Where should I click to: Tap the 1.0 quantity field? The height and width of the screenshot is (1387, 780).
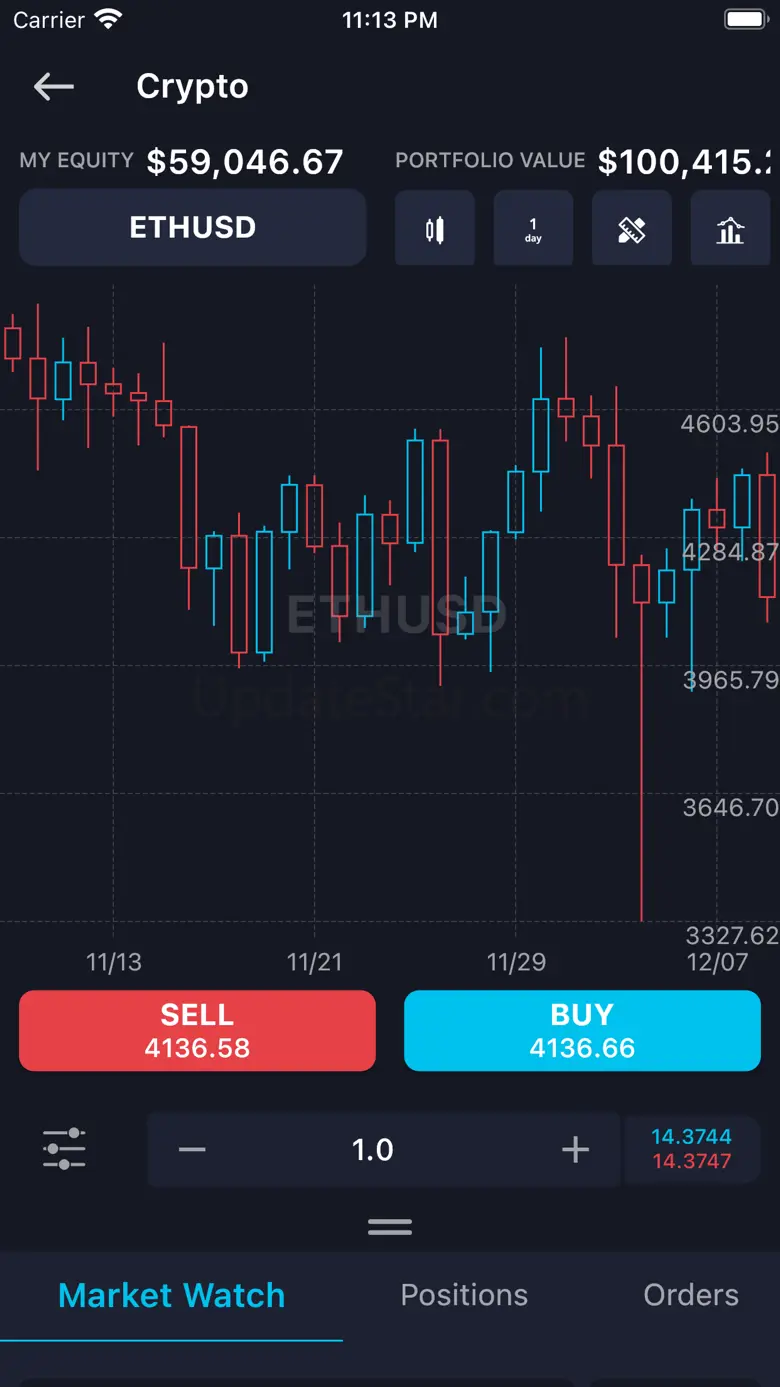tap(373, 1149)
